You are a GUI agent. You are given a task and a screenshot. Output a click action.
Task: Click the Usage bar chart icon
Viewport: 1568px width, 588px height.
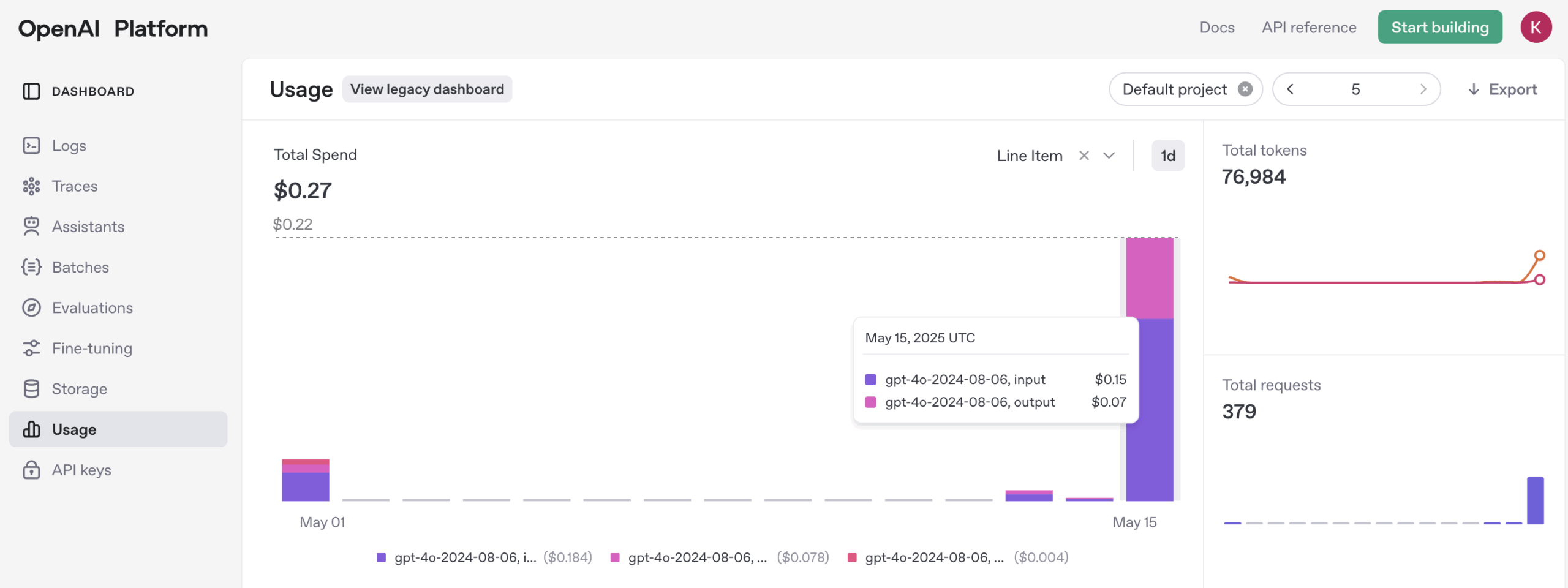31,429
